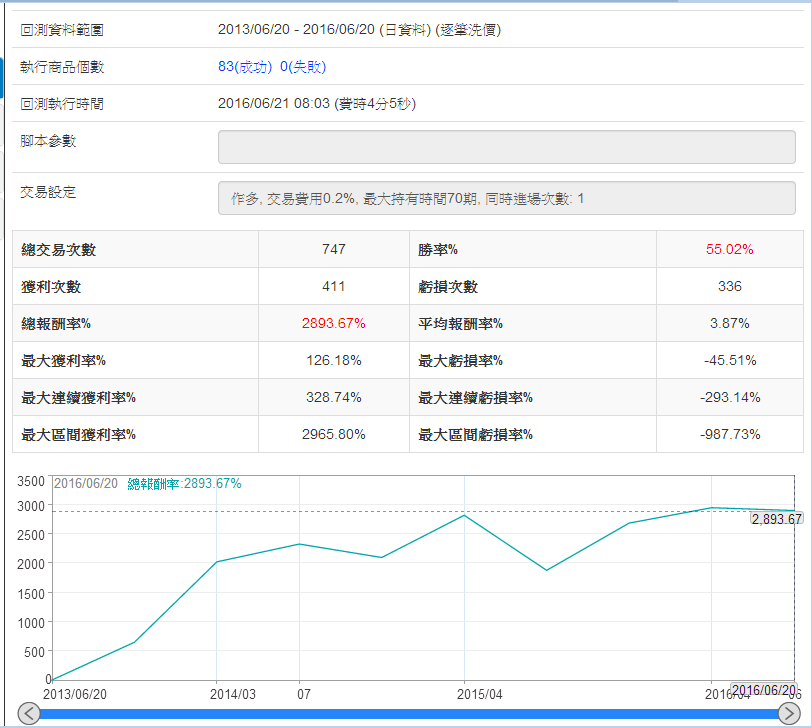Click the 回測資料範圍 date range text
Image resolution: width=812 pixels, height=728 pixels.
click(359, 30)
